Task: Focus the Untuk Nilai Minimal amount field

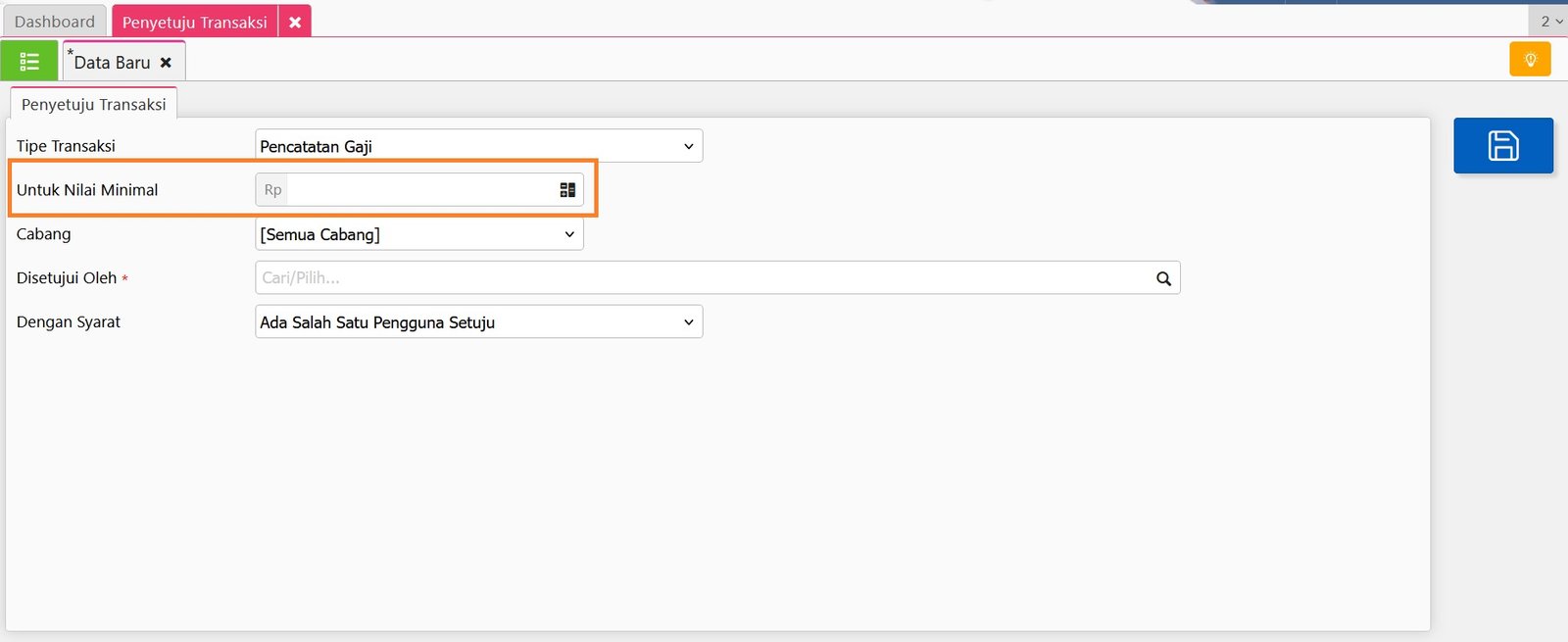Action: tap(419, 190)
